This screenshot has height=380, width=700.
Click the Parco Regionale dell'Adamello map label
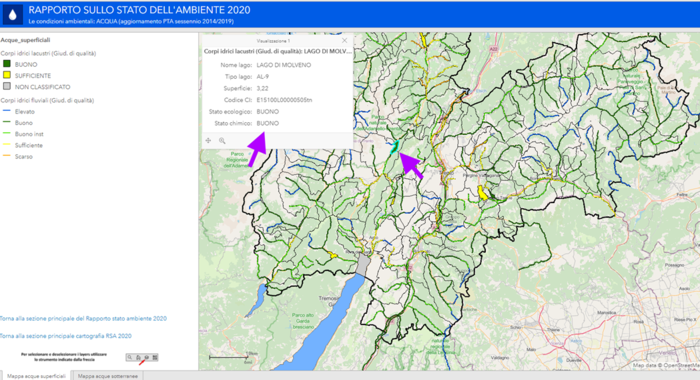tap(237, 159)
